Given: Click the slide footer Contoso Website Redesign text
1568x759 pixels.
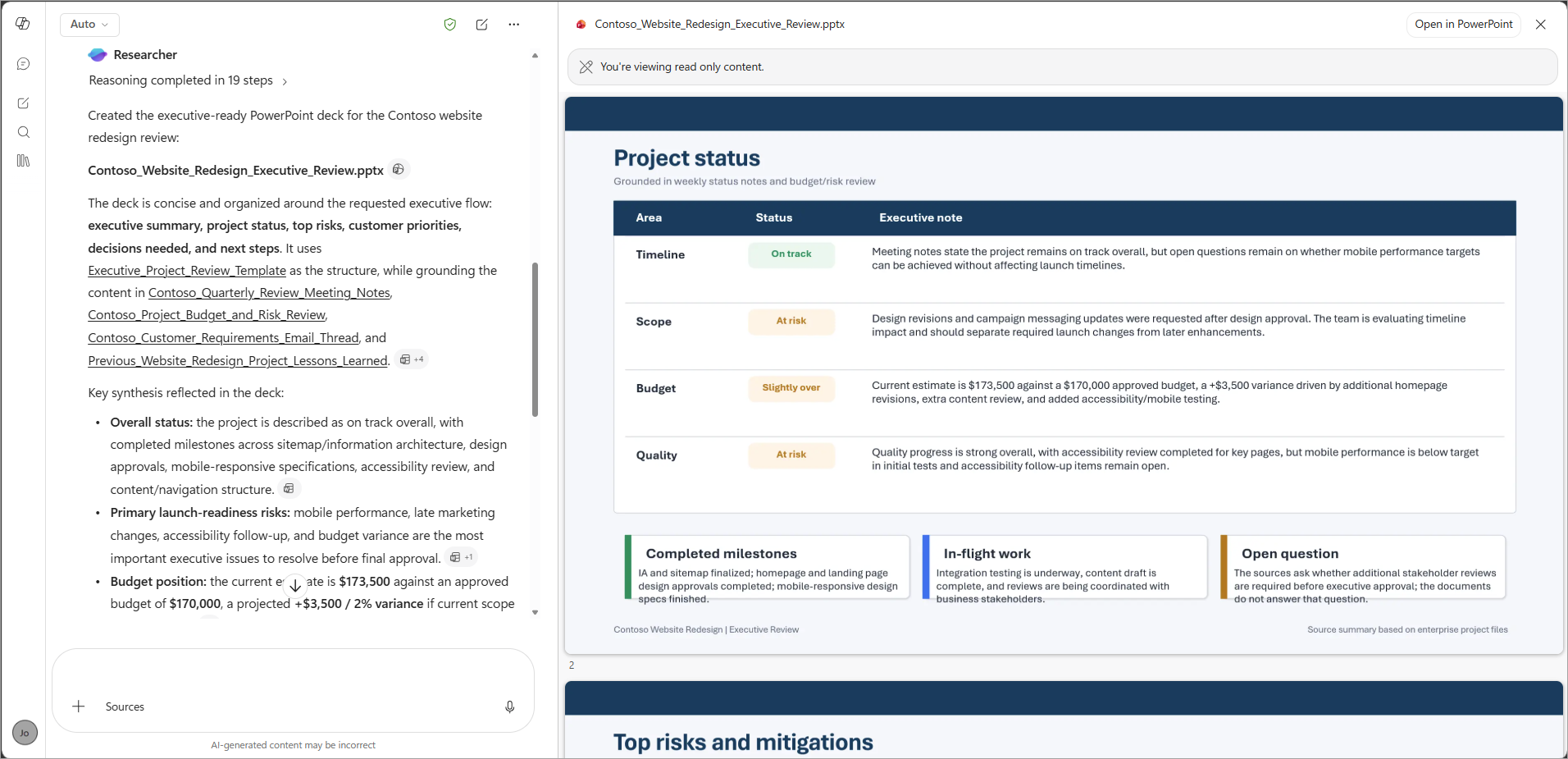Looking at the screenshot, I should 706,629.
